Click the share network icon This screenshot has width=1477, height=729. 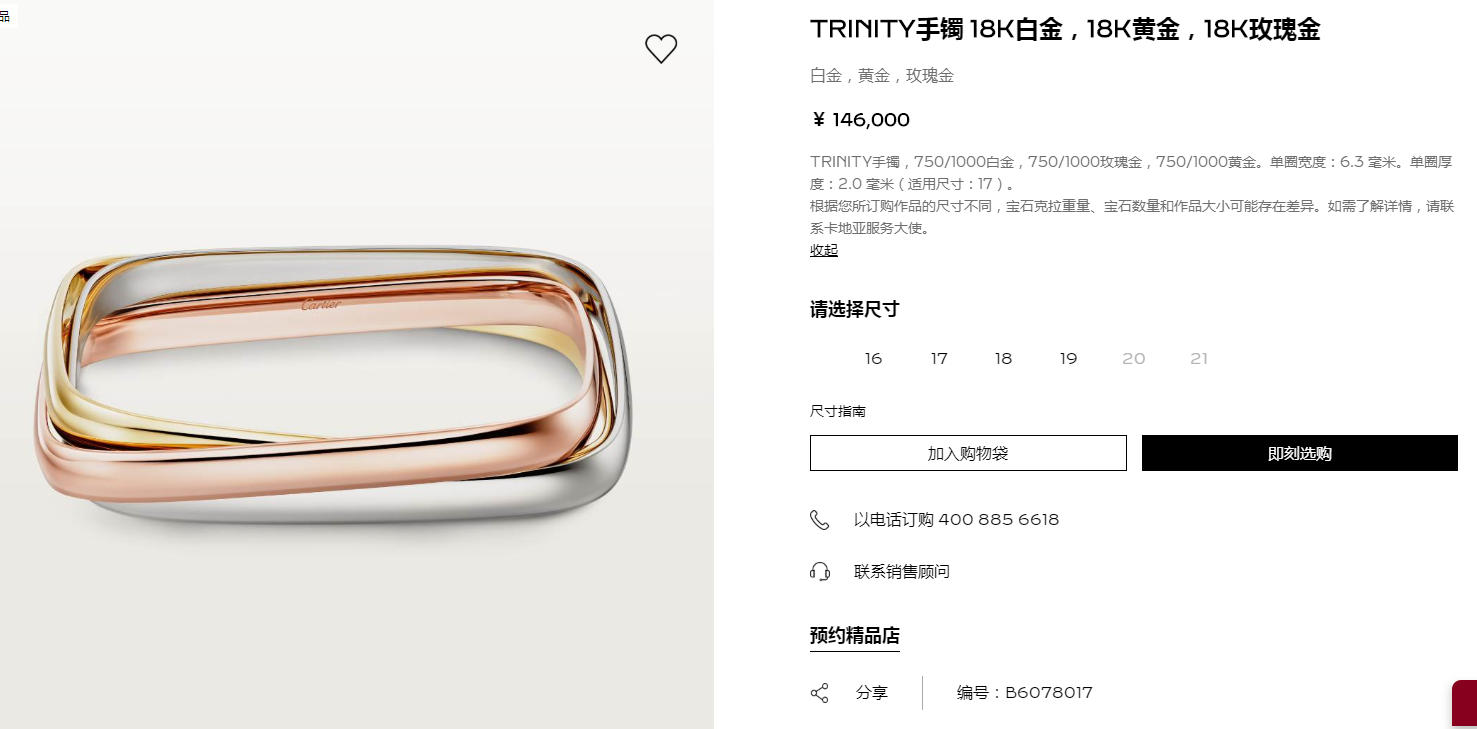819,693
